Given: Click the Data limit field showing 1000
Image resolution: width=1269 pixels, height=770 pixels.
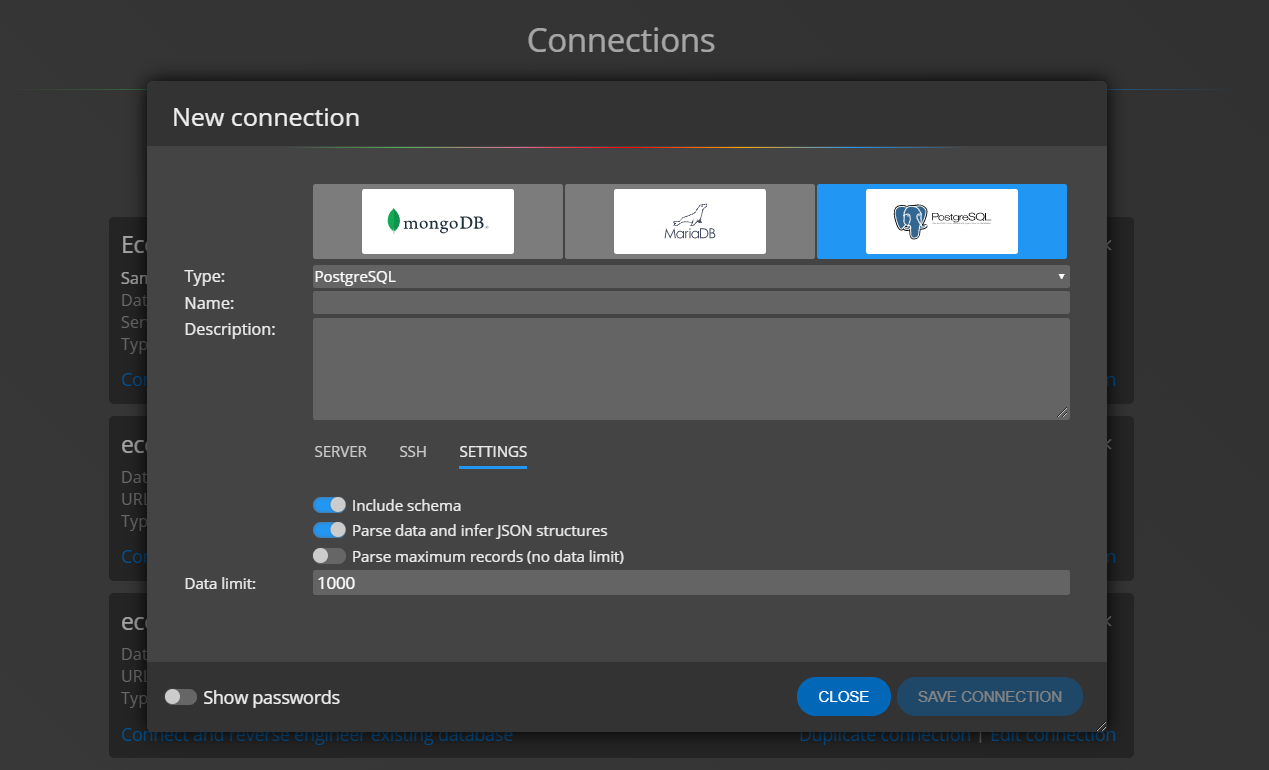Looking at the screenshot, I should click(691, 583).
